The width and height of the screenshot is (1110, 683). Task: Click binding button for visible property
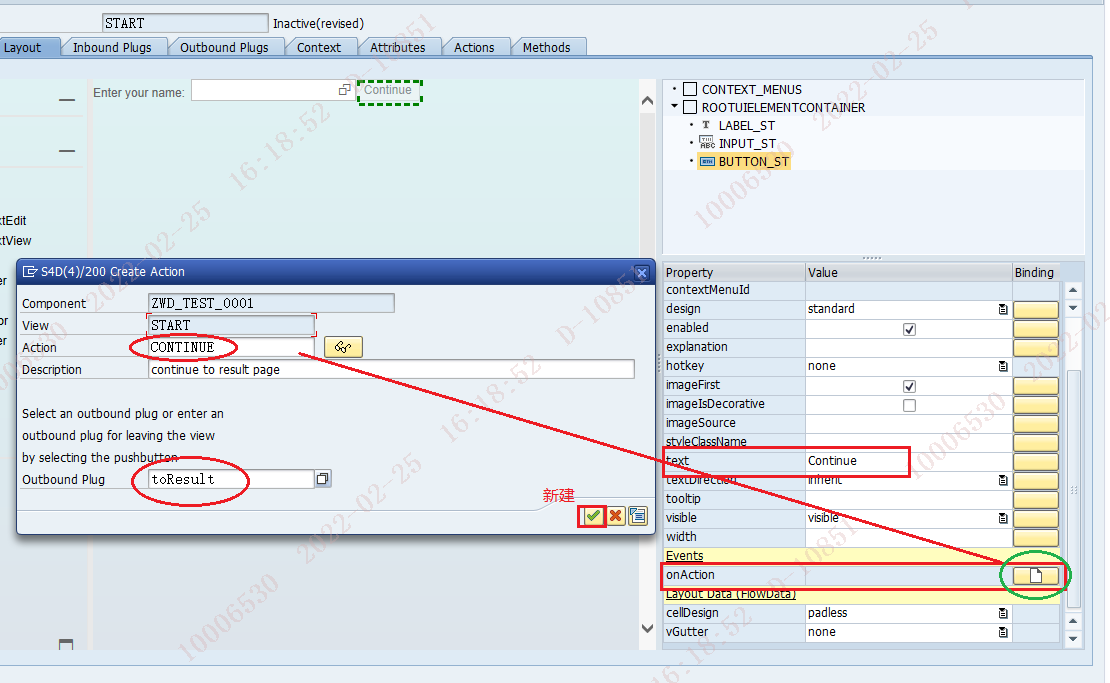coord(1036,519)
